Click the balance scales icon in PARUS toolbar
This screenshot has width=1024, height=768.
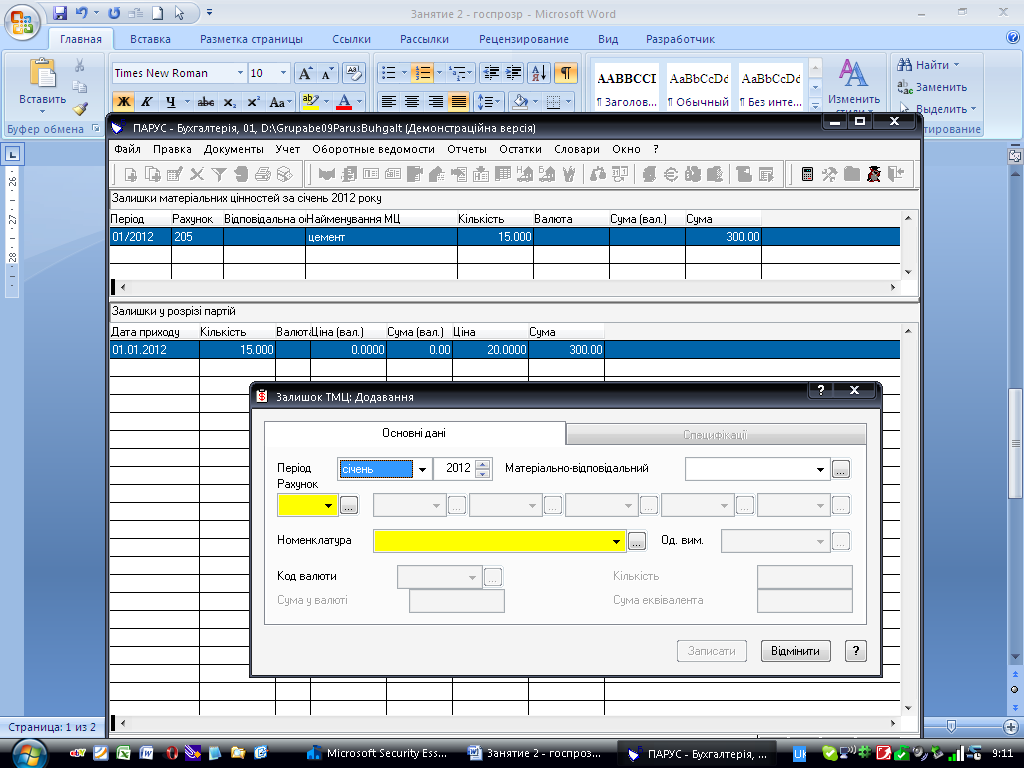click(598, 174)
